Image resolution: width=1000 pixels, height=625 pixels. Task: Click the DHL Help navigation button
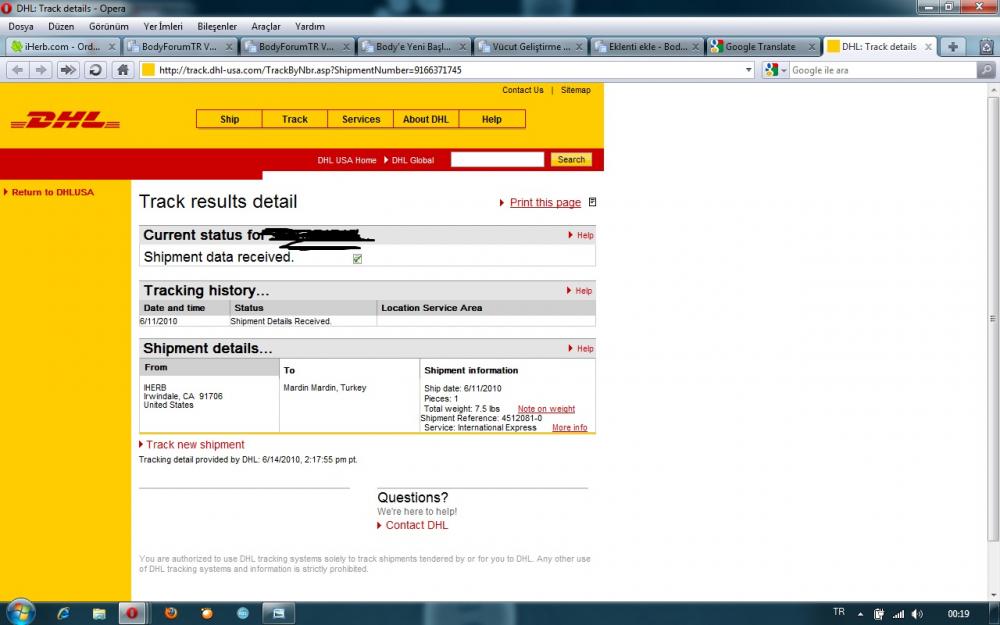pyautogui.click(x=492, y=119)
